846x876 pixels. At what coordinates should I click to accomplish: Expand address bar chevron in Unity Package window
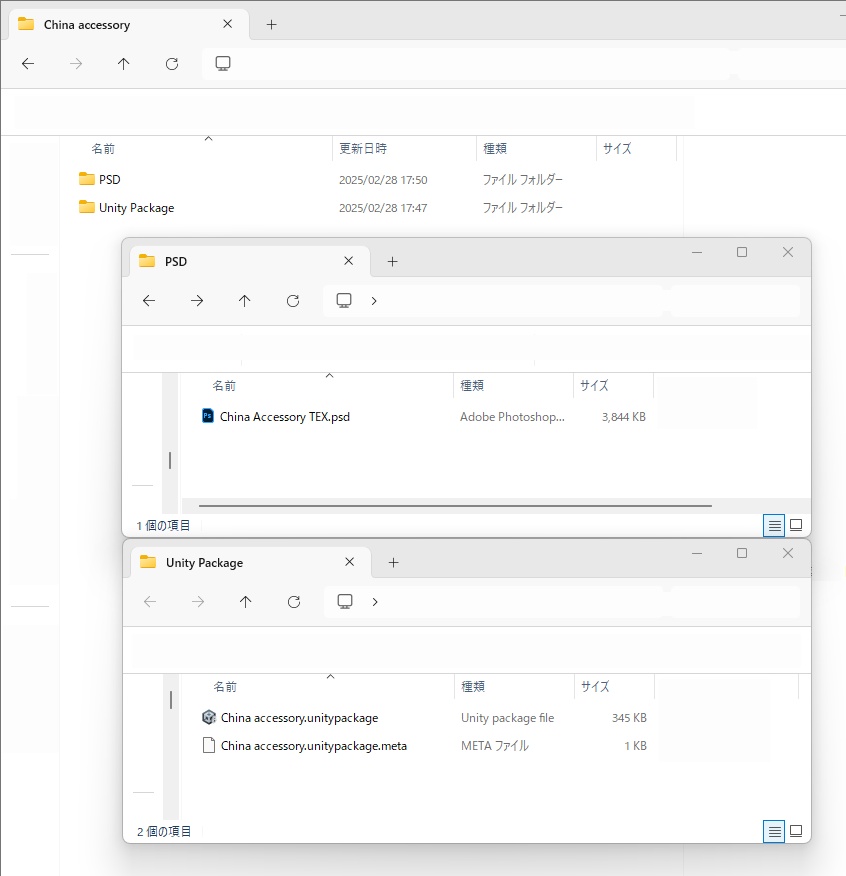(376, 602)
